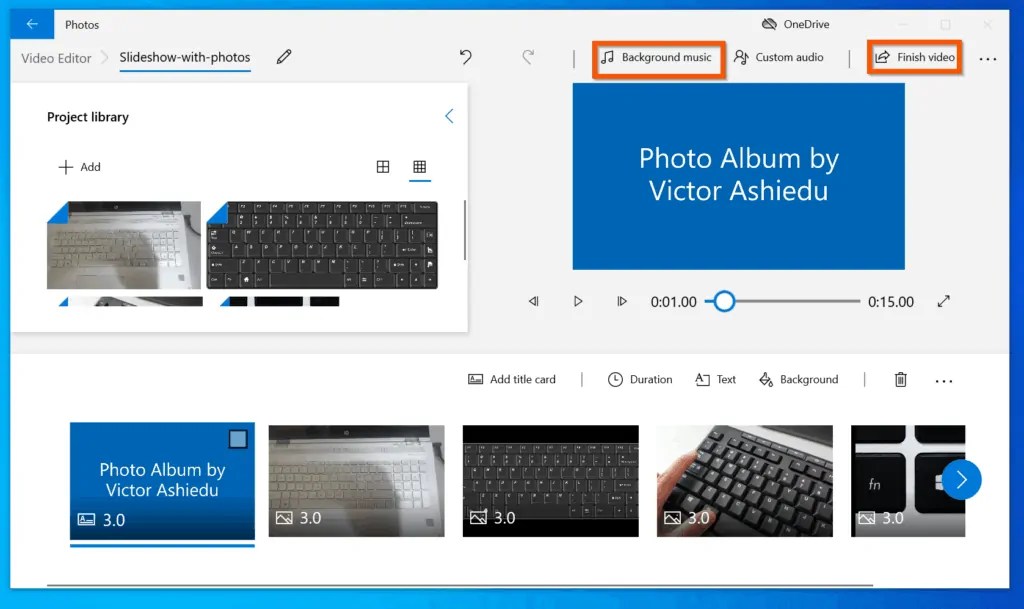
Task: Rename the project with the pencil icon
Action: [283, 57]
